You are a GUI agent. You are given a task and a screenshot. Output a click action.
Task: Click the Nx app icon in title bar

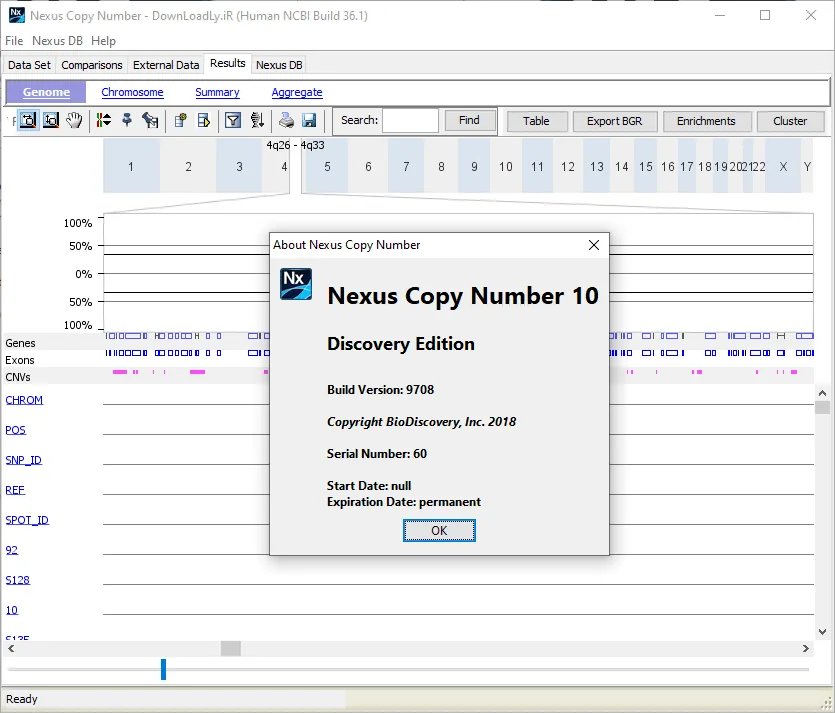(17, 15)
